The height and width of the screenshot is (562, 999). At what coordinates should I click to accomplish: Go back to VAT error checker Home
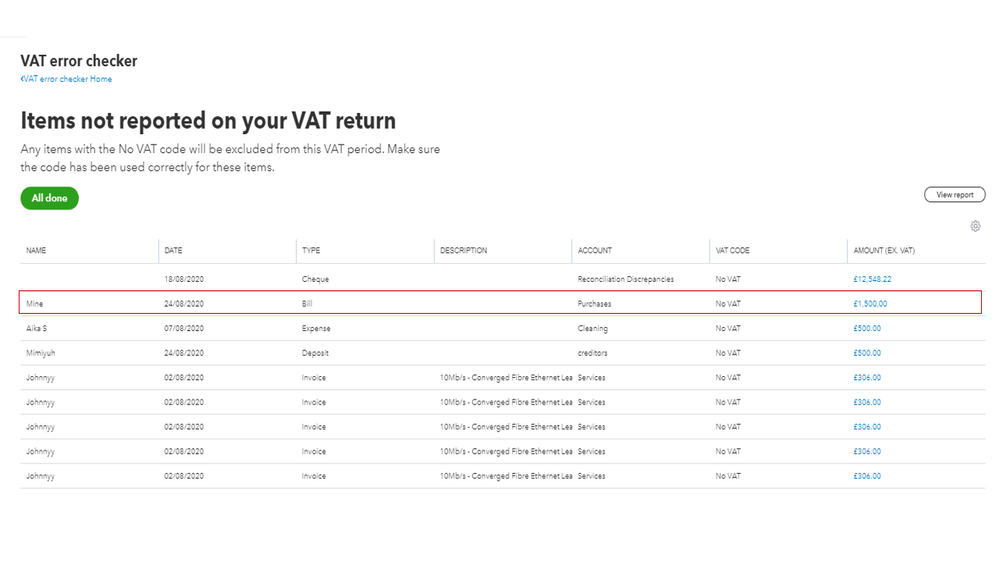coord(67,79)
